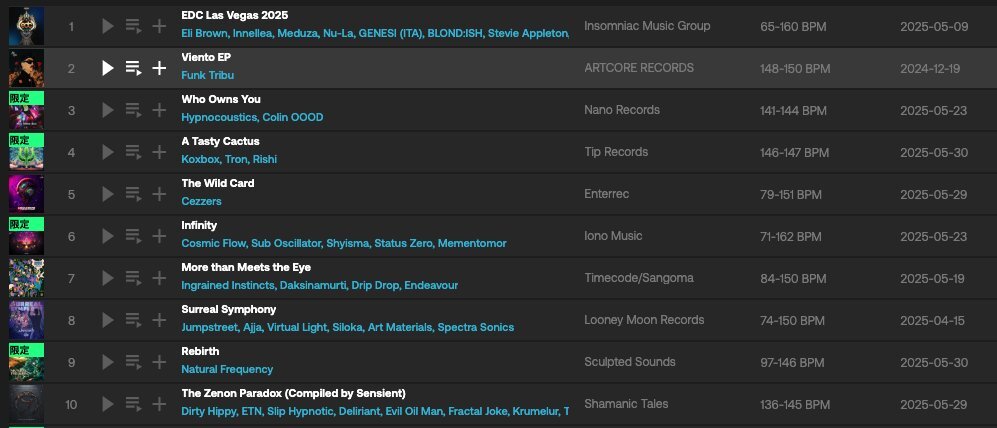997x428 pixels.
Task: Open the Infinity release title
Action: point(199,225)
